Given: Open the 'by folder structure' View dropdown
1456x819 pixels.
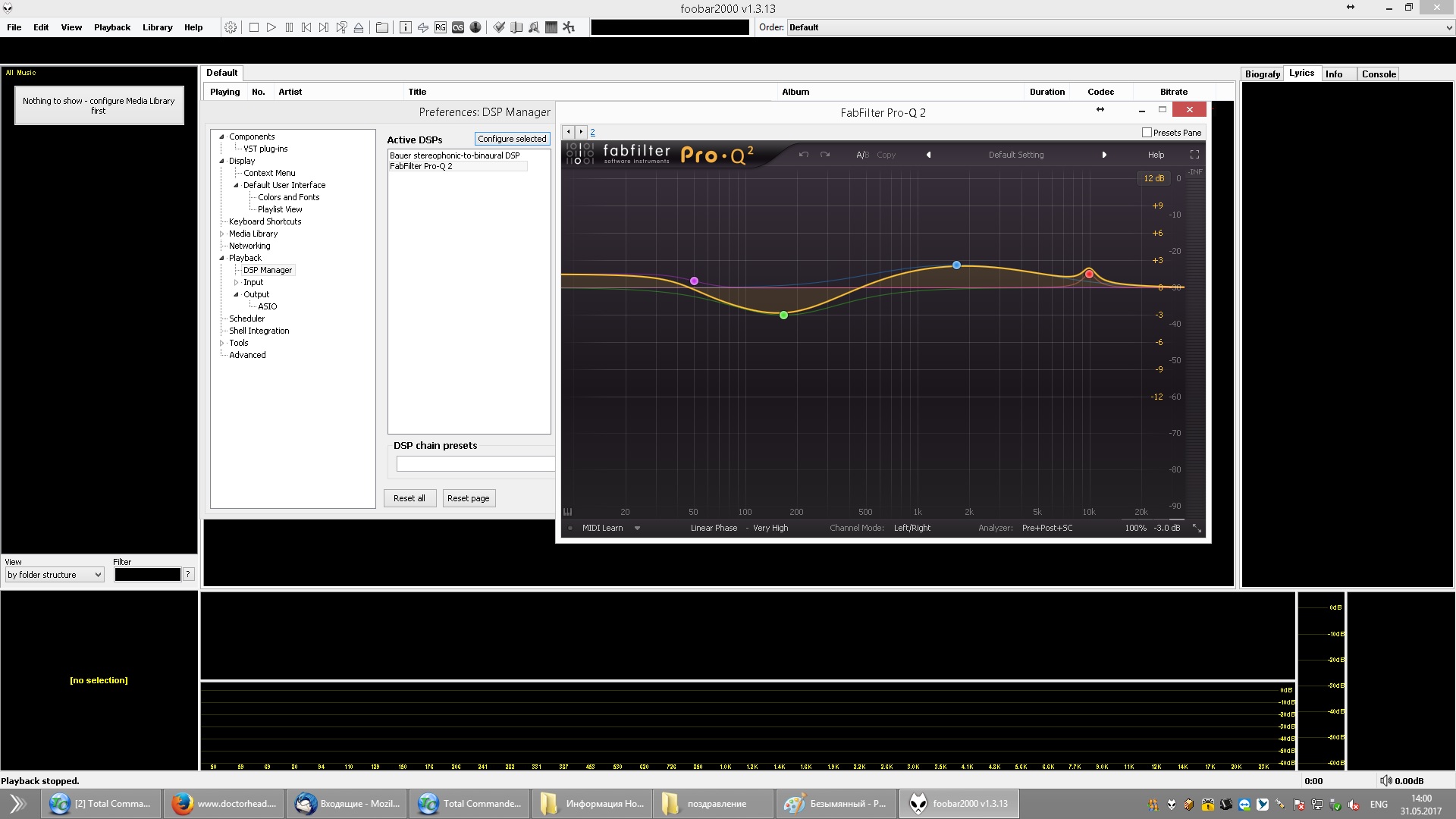Looking at the screenshot, I should click(x=55, y=575).
